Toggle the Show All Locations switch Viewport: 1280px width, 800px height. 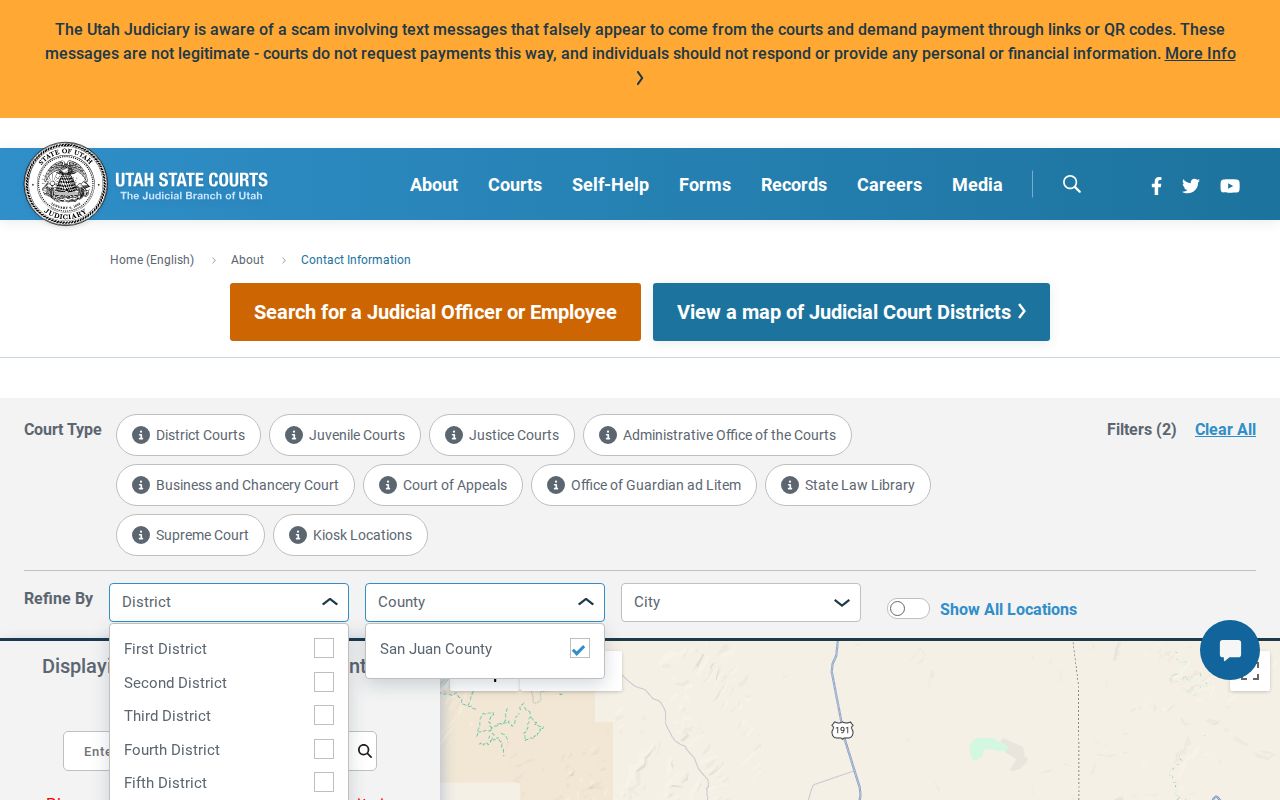coord(908,609)
